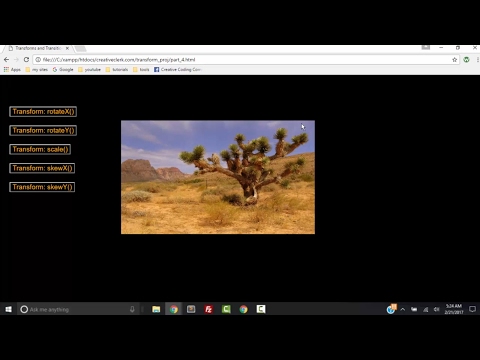This screenshot has width=480, height=360.
Task: Open File Explorer from the taskbar
Action: [156, 309]
